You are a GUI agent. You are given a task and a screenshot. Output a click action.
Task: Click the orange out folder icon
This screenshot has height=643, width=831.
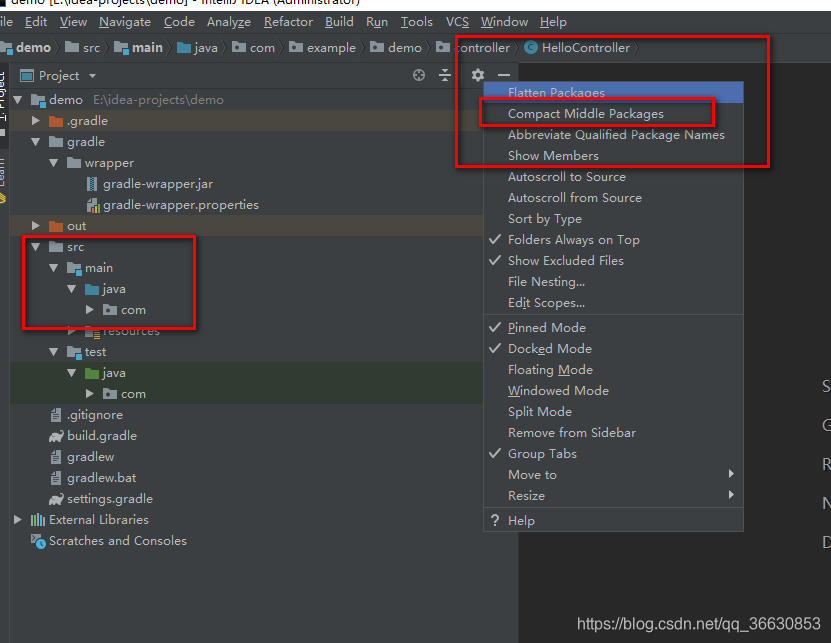(56, 226)
